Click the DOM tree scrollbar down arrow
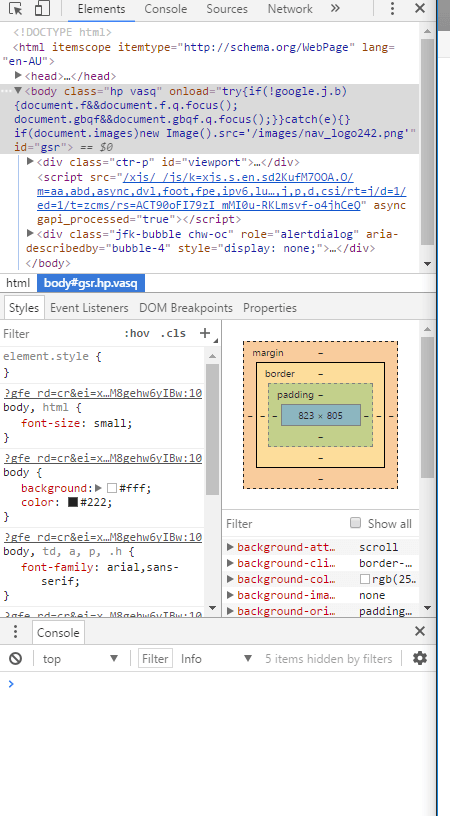The width and height of the screenshot is (450, 816). tap(427, 264)
